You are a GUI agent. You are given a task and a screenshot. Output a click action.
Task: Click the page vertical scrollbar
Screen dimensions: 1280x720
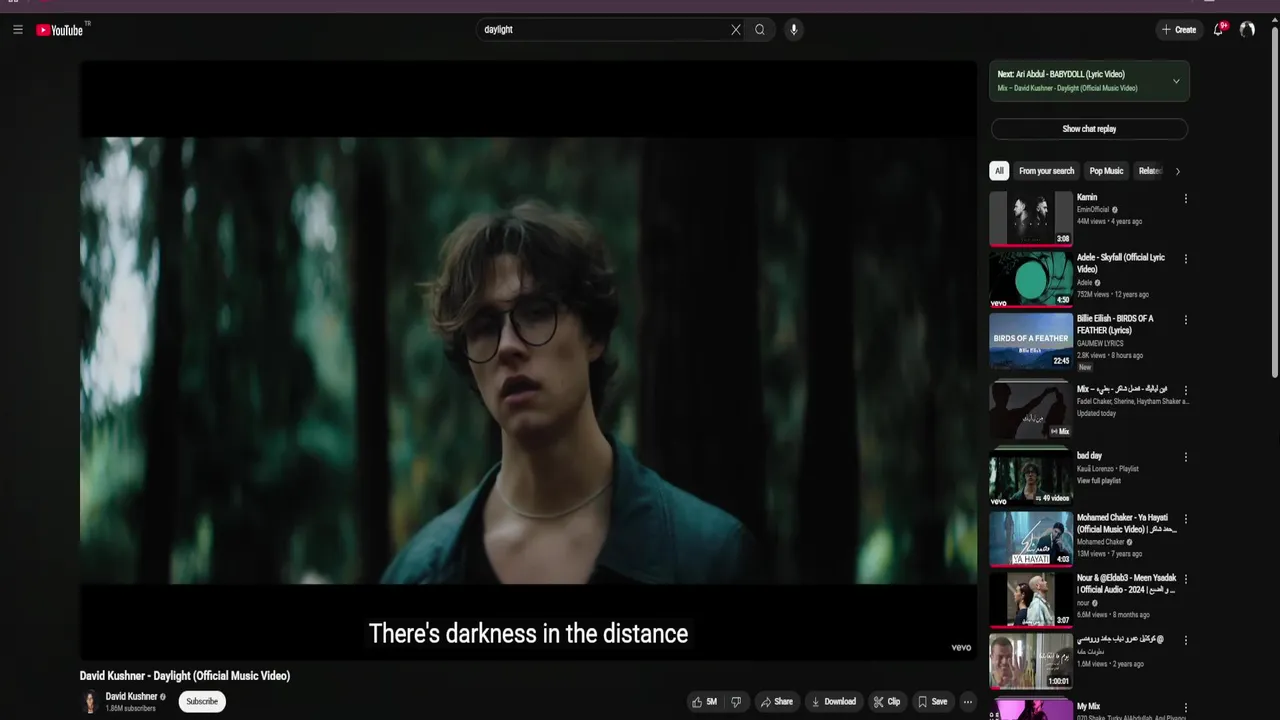(x=1274, y=200)
